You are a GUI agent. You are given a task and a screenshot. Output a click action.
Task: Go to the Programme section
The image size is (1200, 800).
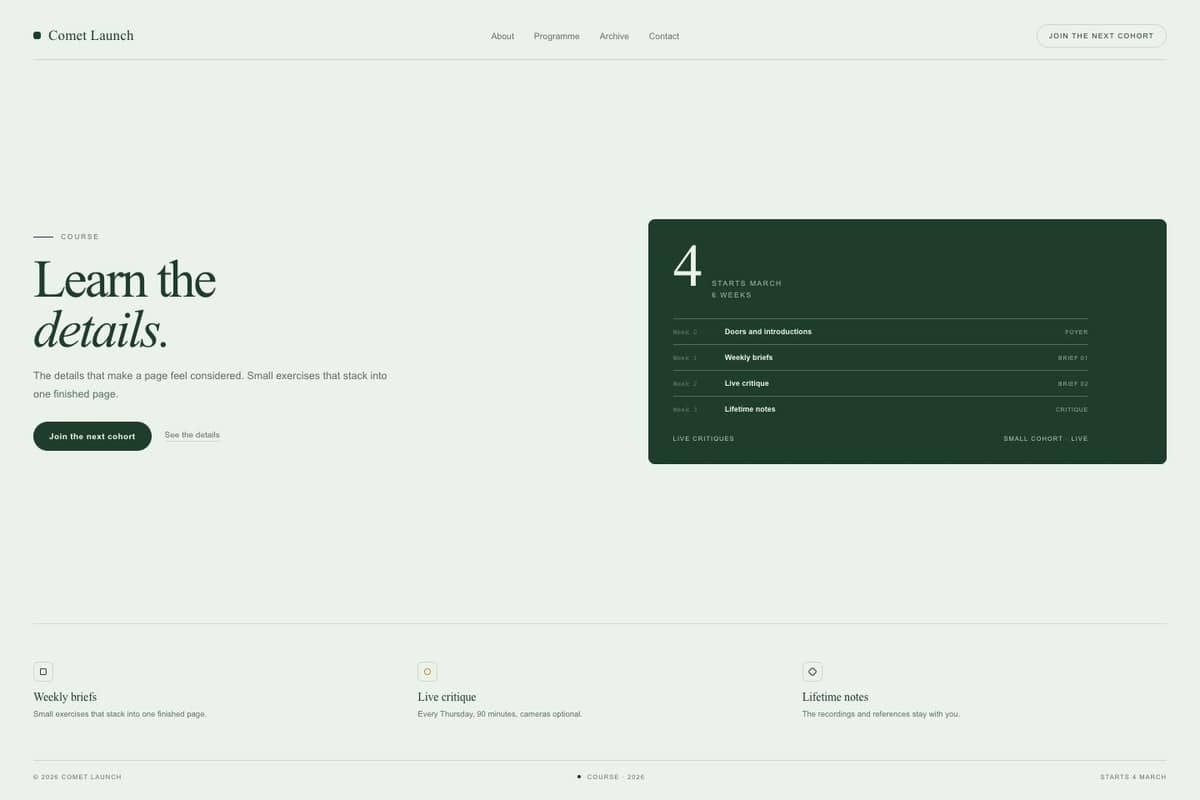pos(556,36)
